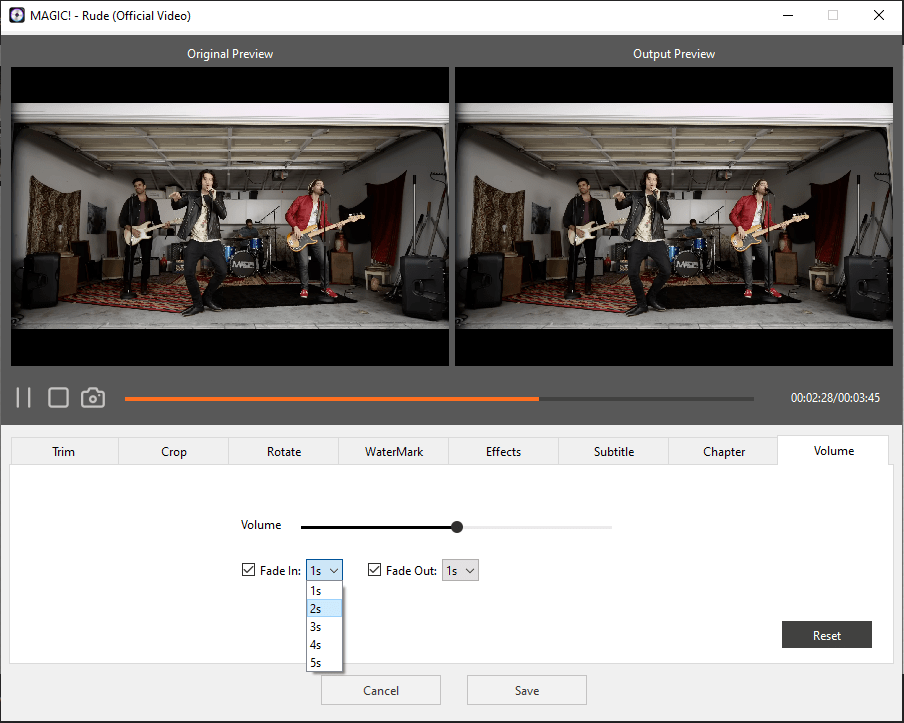Stop the video with square button
Viewport: 904px width, 723px height.
tap(58, 398)
